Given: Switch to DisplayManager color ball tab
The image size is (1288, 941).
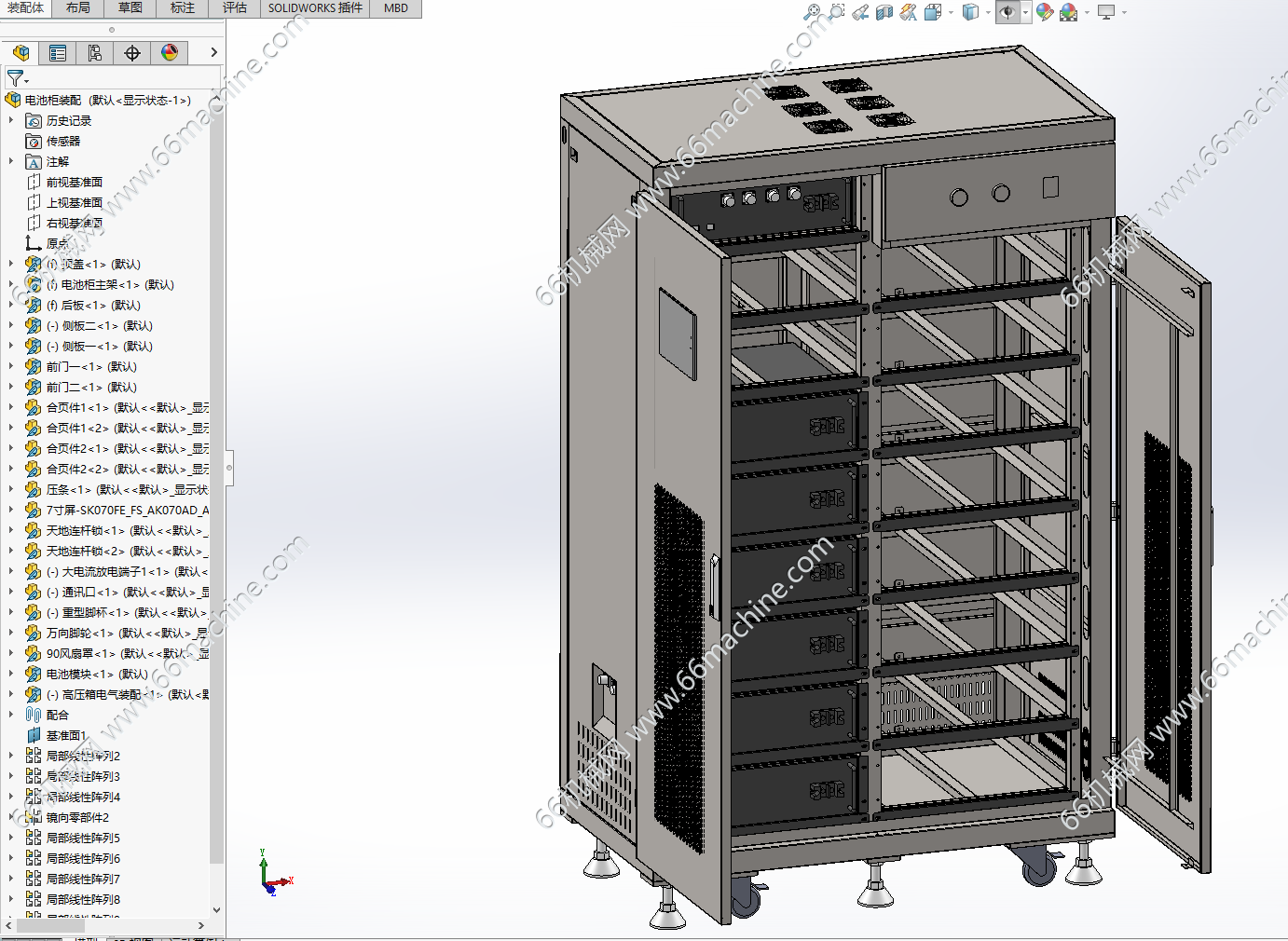Looking at the screenshot, I should coord(170,53).
